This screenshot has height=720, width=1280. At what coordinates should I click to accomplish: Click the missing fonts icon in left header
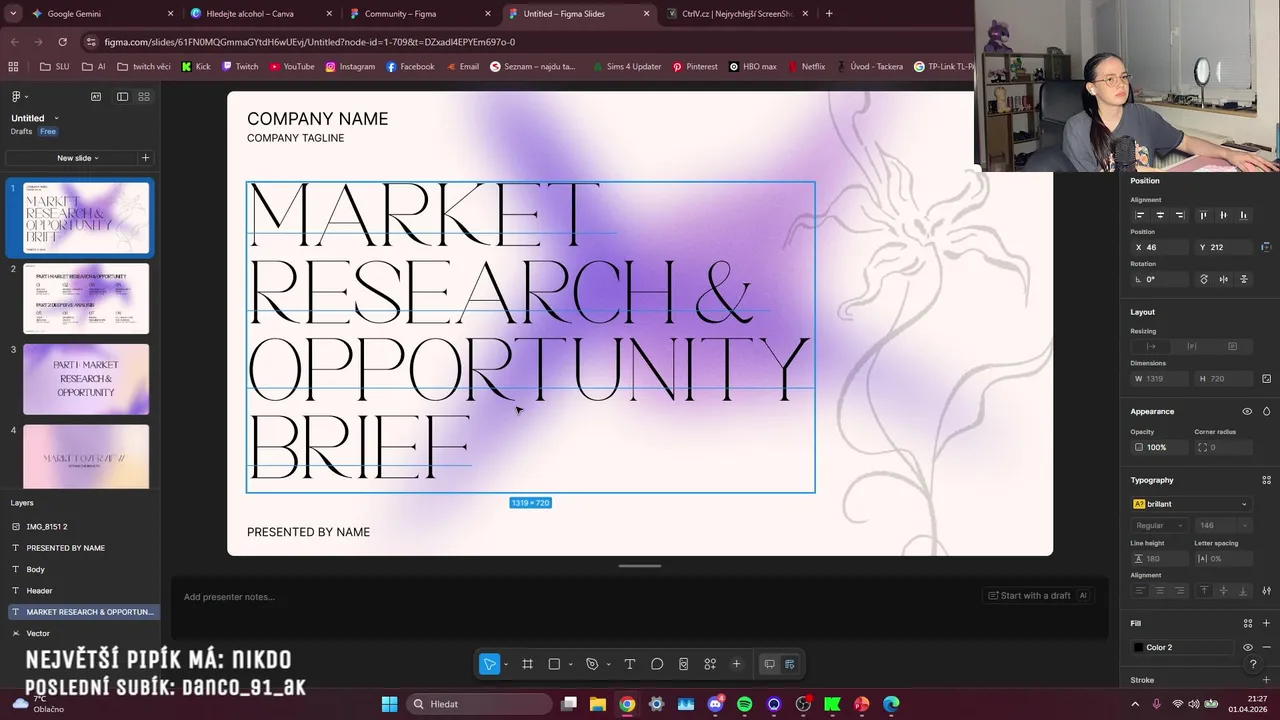click(x=96, y=96)
